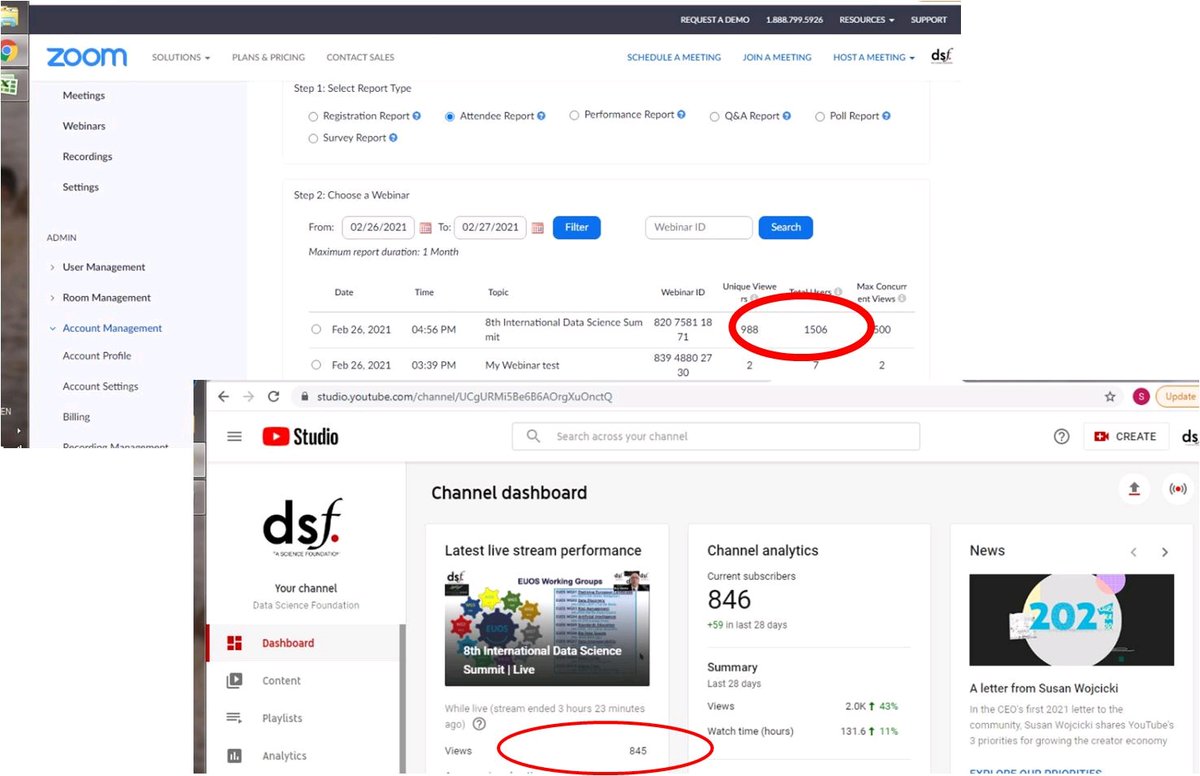Select the My Webinar test row radio
Viewport: 1200px width, 776px height.
[x=316, y=365]
